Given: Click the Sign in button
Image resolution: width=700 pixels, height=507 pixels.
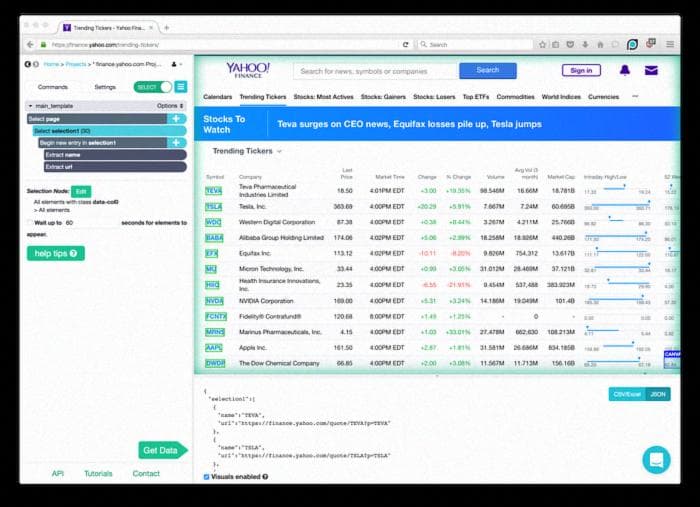Looking at the screenshot, I should tap(581, 71).
